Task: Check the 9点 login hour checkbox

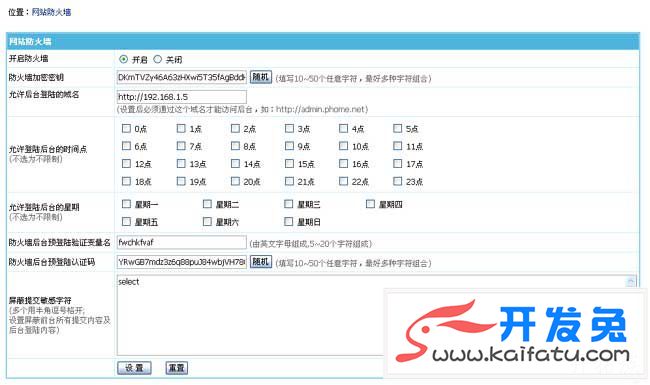Action: 289,146
